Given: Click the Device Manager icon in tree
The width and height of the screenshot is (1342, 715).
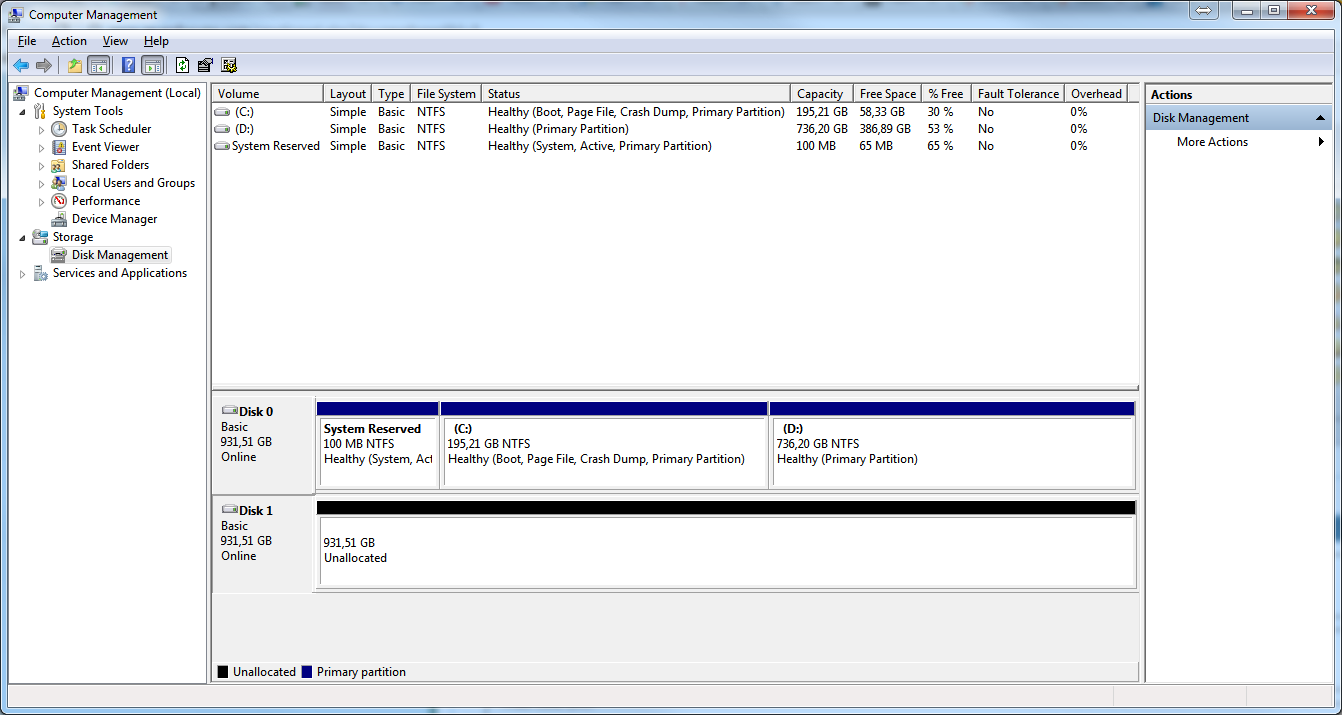Looking at the screenshot, I should point(59,219).
